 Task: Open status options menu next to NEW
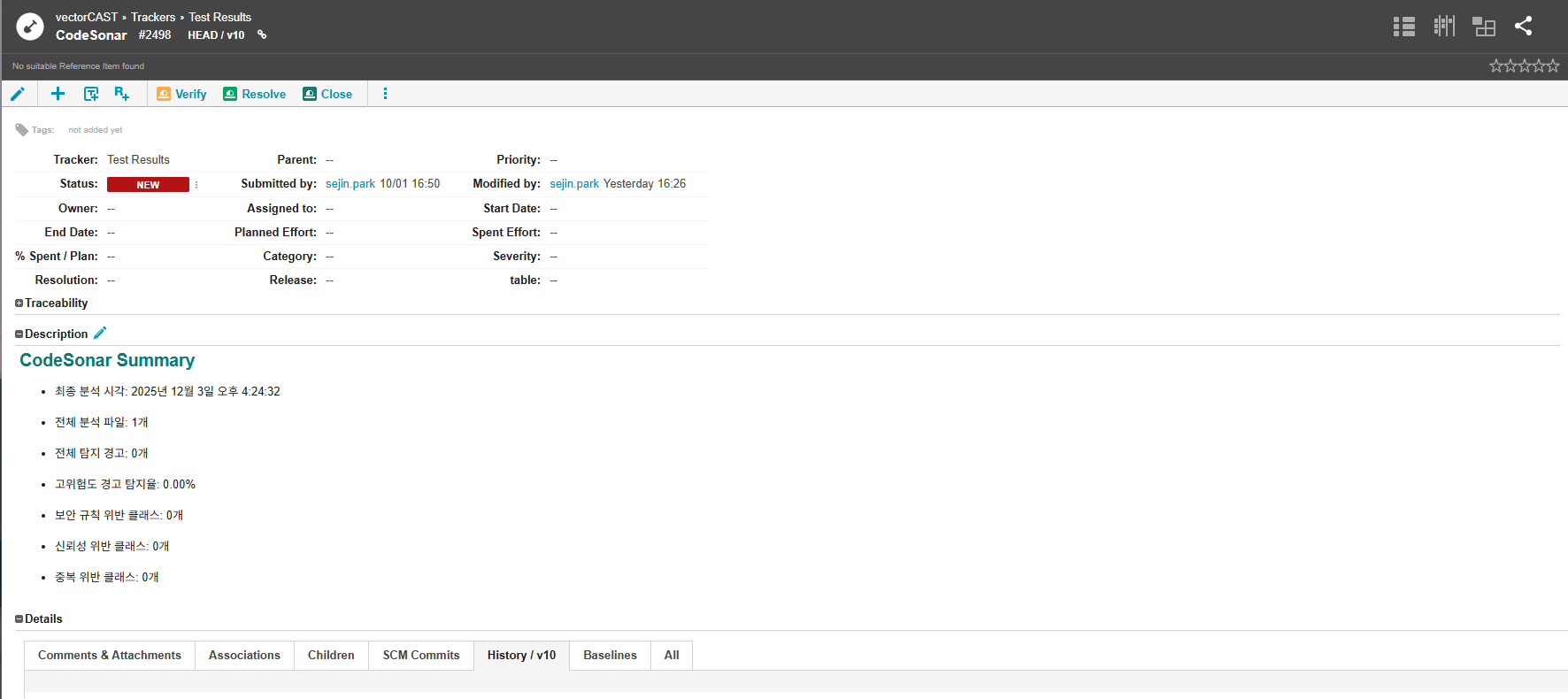click(196, 184)
